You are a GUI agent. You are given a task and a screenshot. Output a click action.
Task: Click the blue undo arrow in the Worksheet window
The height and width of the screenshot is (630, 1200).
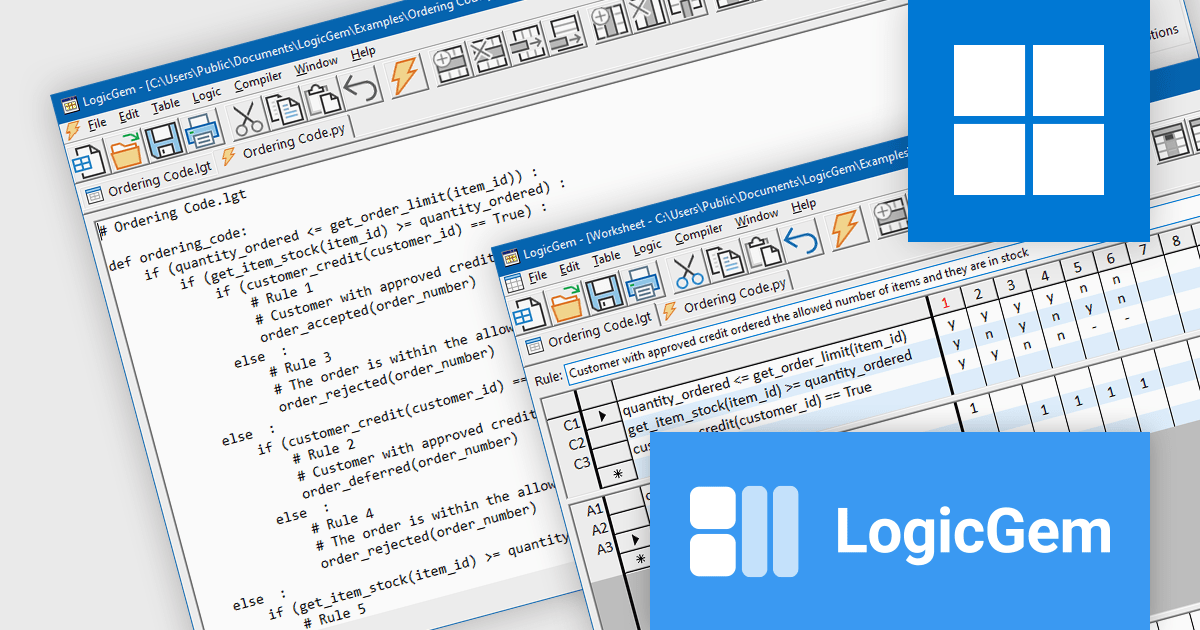tap(799, 241)
